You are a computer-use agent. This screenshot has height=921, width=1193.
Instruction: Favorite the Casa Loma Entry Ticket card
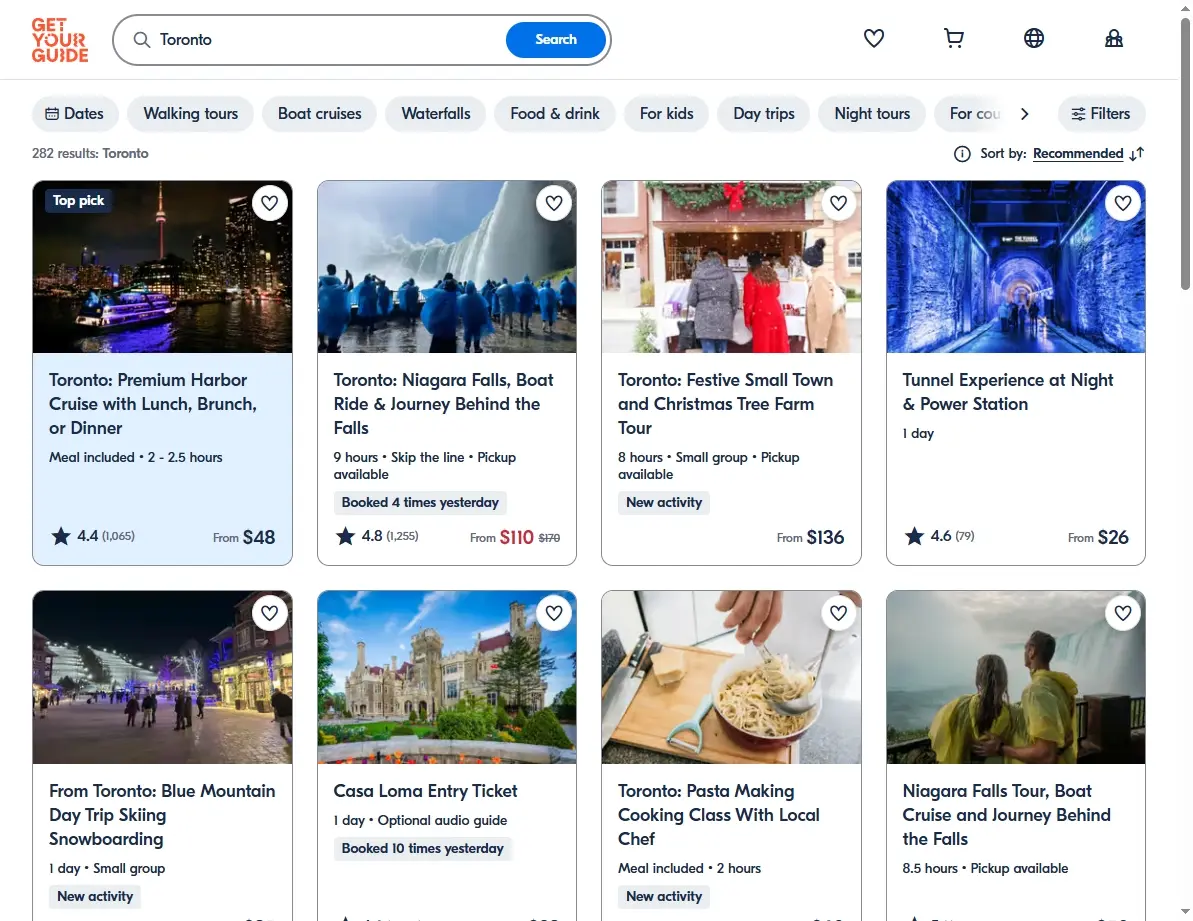[x=554, y=613]
